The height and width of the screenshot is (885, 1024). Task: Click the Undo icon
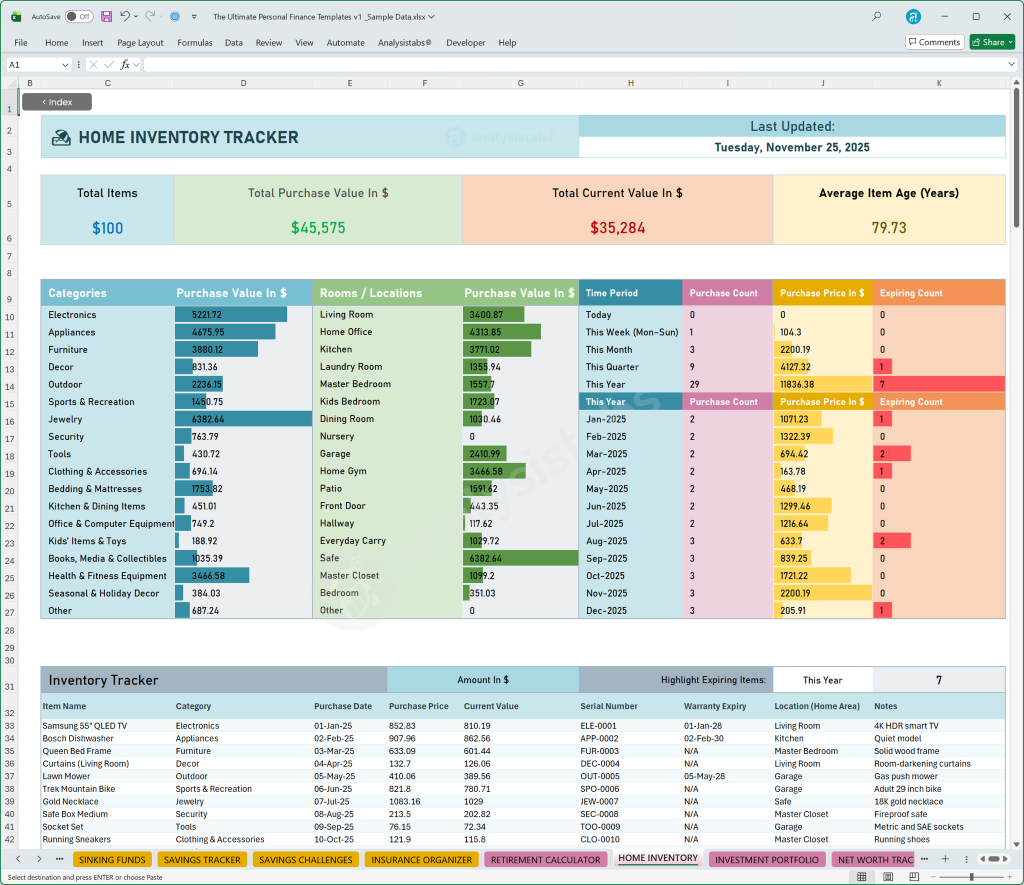[x=125, y=16]
